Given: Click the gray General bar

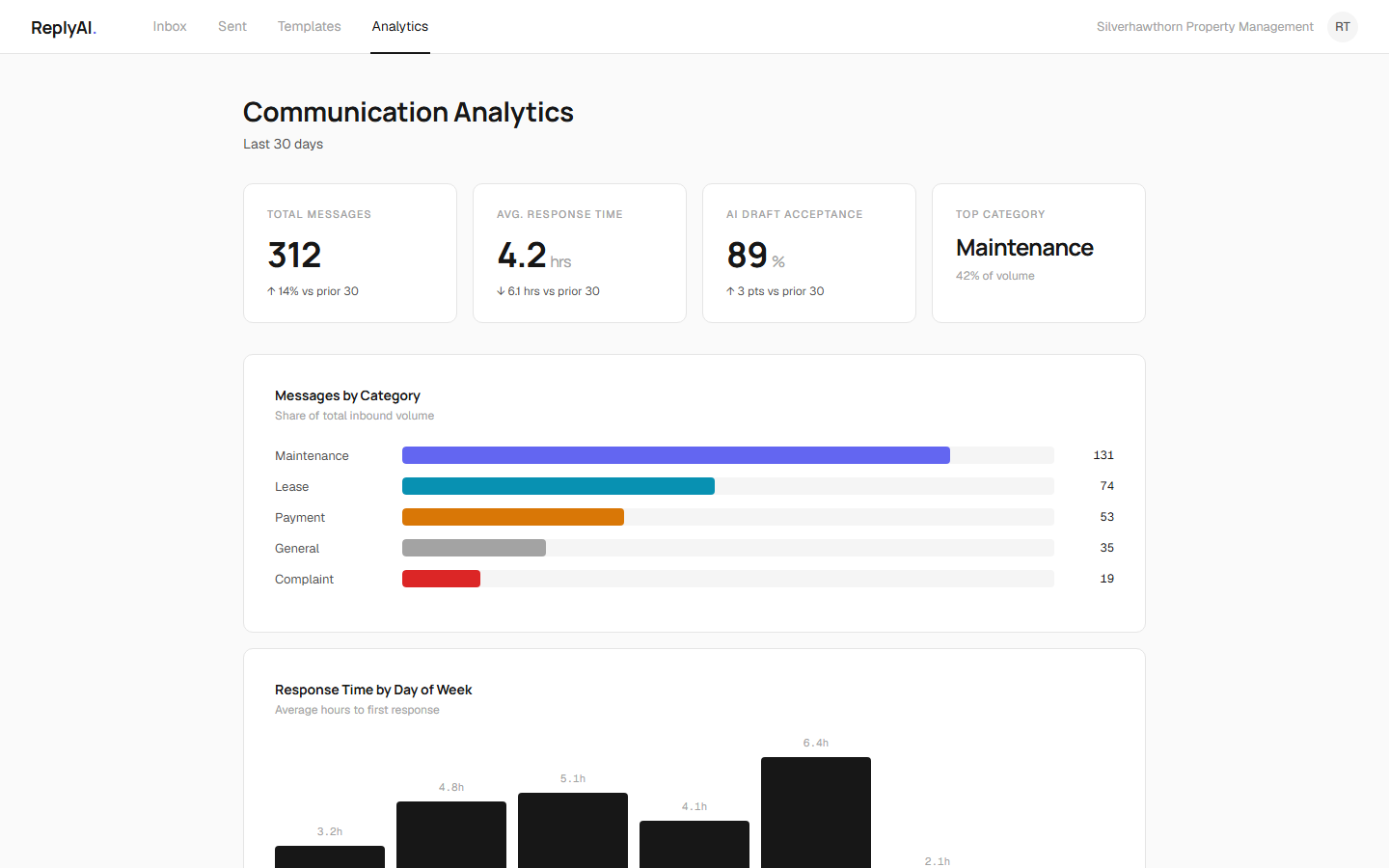Looking at the screenshot, I should tap(474, 548).
